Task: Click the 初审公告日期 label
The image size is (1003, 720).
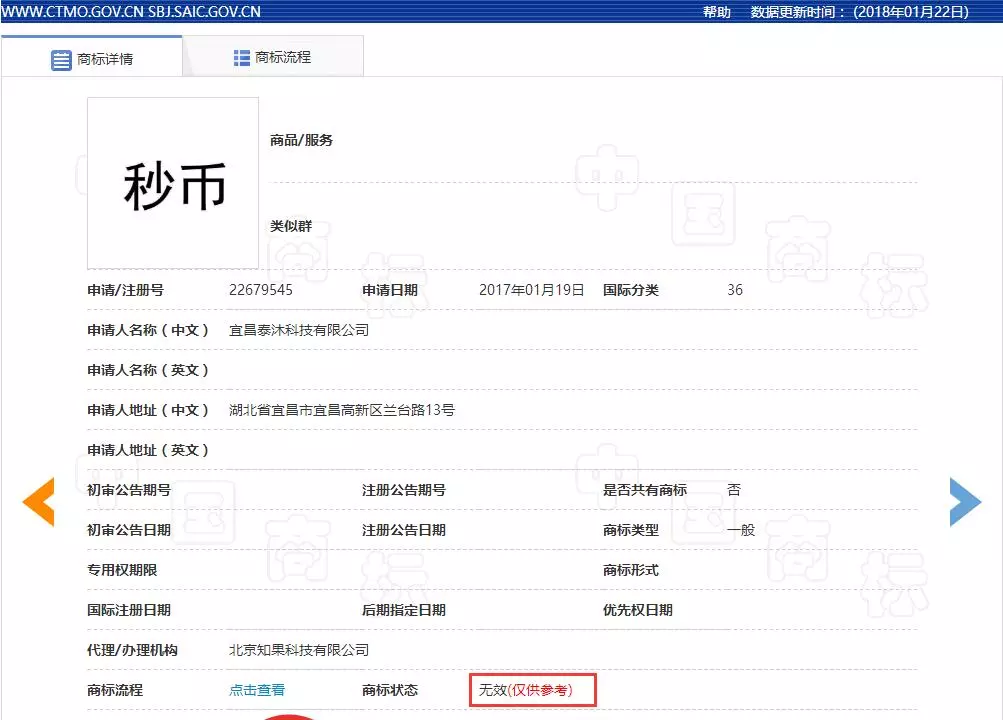Action: (129, 530)
